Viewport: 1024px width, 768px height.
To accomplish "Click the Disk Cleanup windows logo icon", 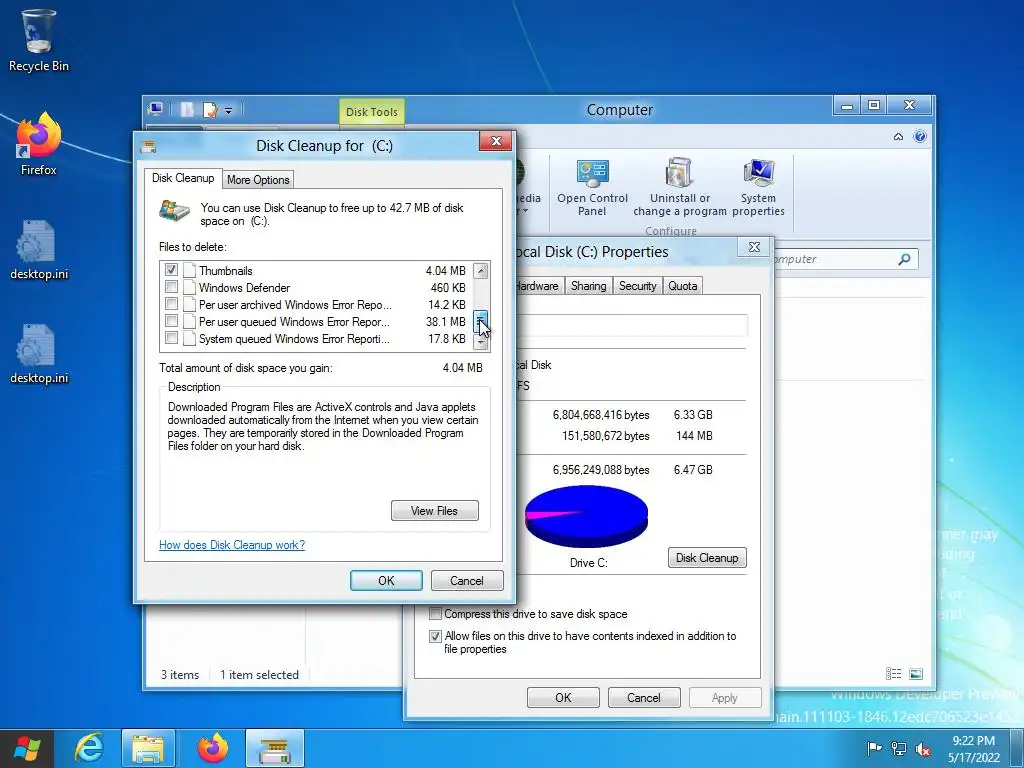I will click(x=174, y=210).
